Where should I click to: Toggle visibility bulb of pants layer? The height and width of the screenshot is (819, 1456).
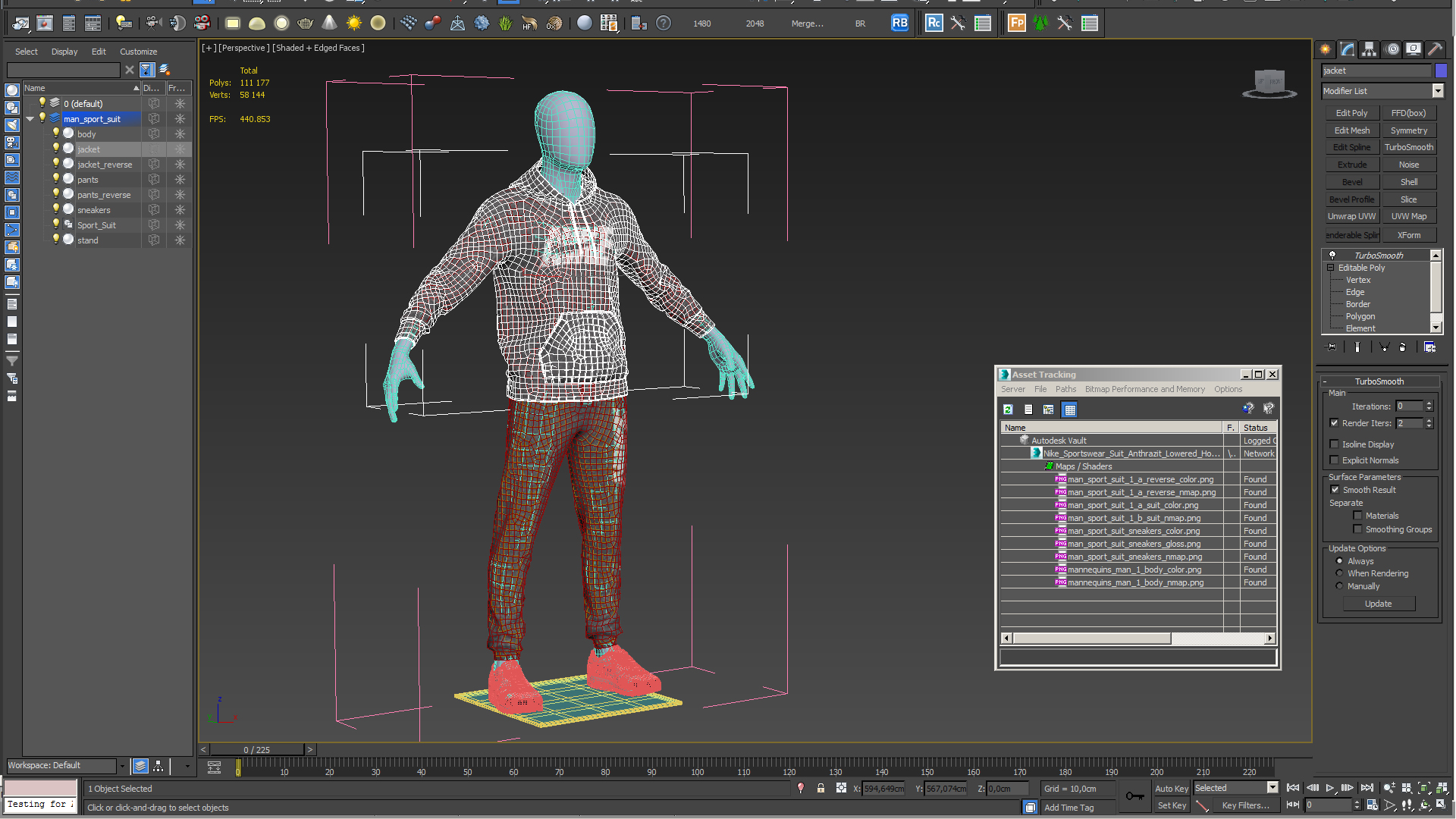55,179
